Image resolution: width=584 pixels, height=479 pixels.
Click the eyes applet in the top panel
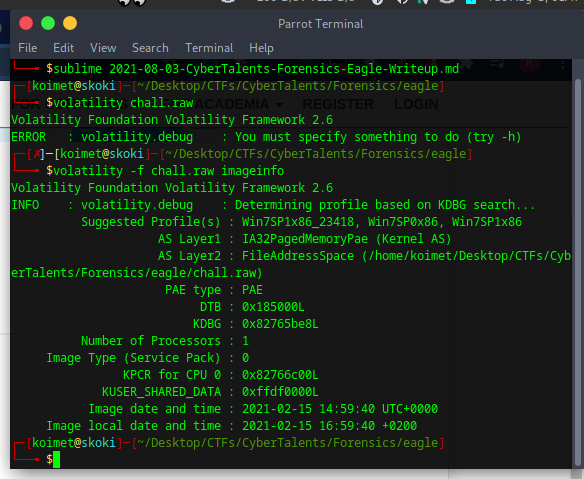click(x=132, y=3)
